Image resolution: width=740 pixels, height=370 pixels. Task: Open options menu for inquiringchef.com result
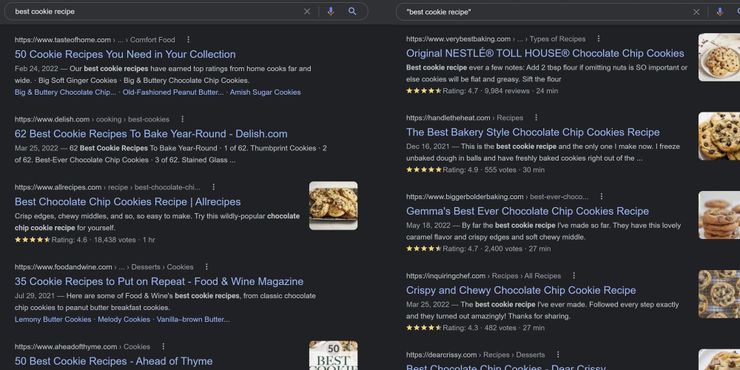coord(574,276)
